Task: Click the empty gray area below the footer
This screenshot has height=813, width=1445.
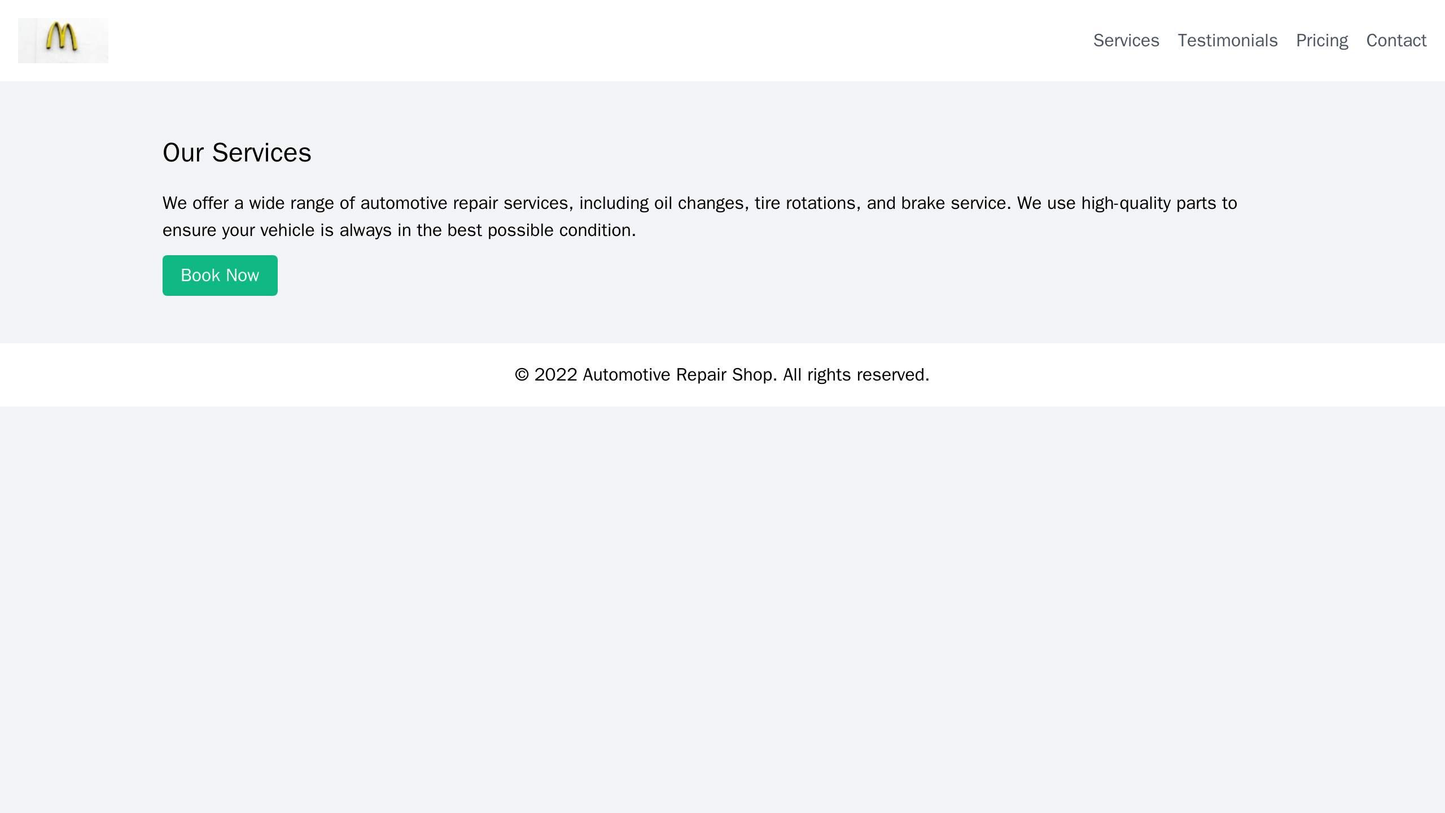Action: tap(722, 610)
